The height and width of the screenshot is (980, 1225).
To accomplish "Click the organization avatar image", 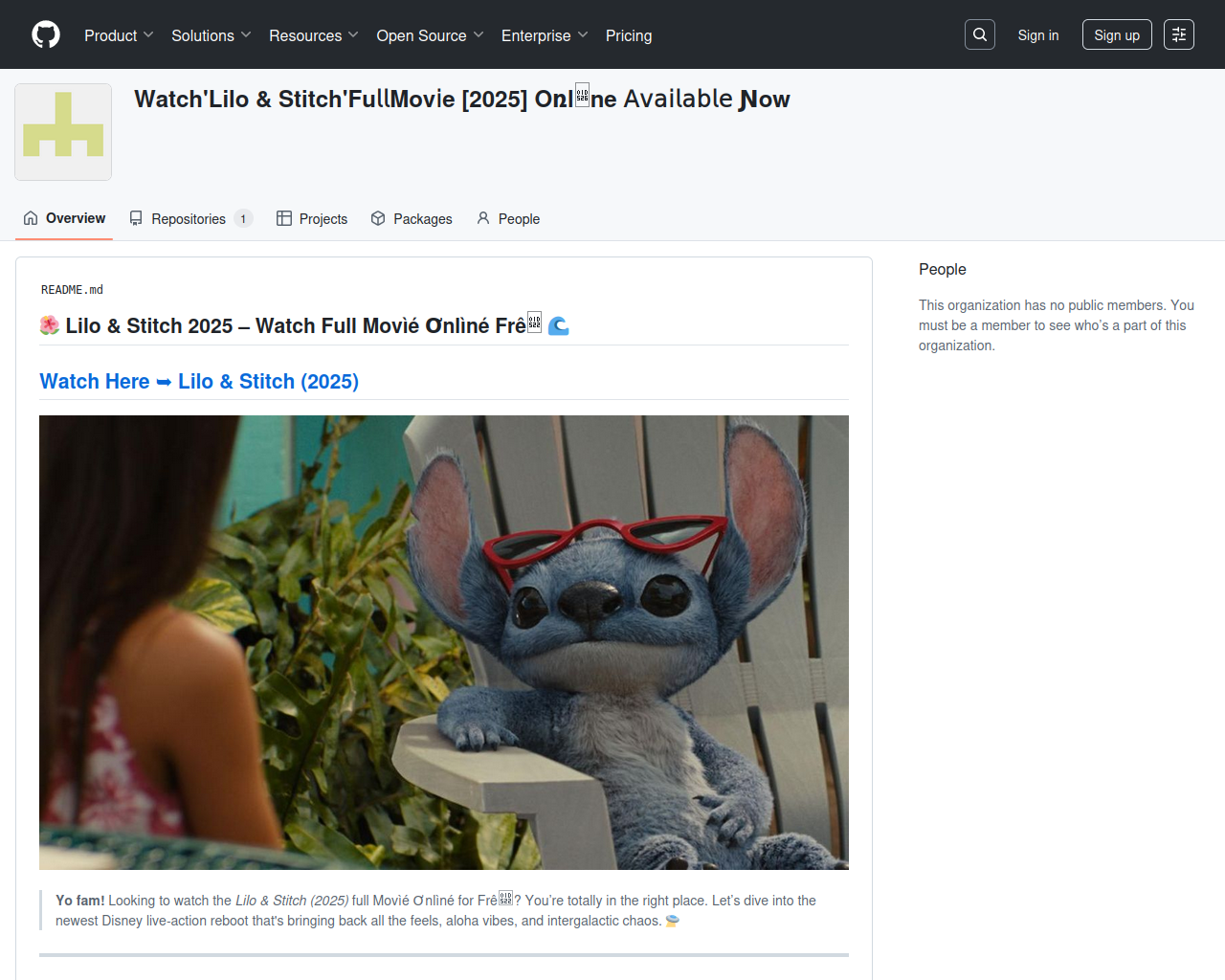I will 63,132.
